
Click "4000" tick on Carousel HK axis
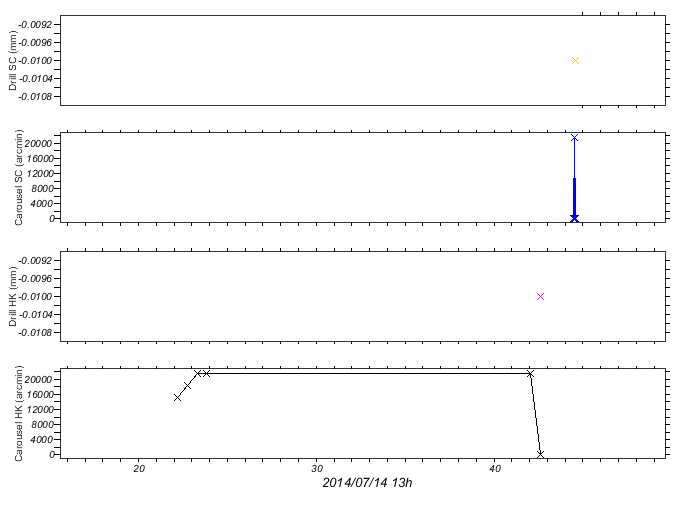pyautogui.click(x=42, y=440)
